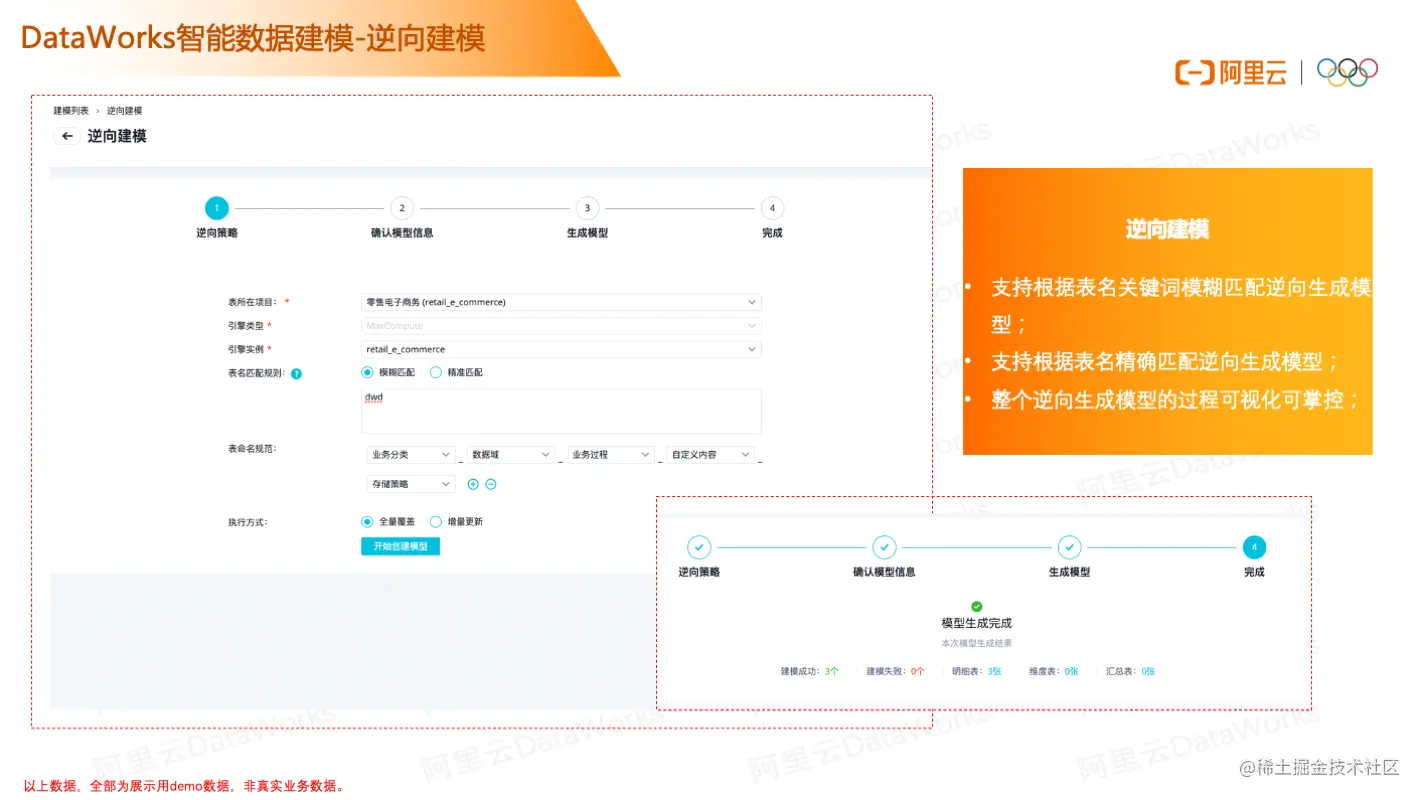This screenshot has height=800, width=1422.
Task: Click the 本次模型生成结果 subtitle
Action: [x=977, y=643]
